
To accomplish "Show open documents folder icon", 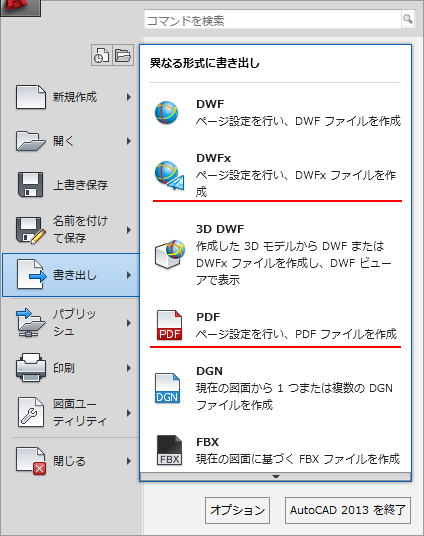I will 123,55.
